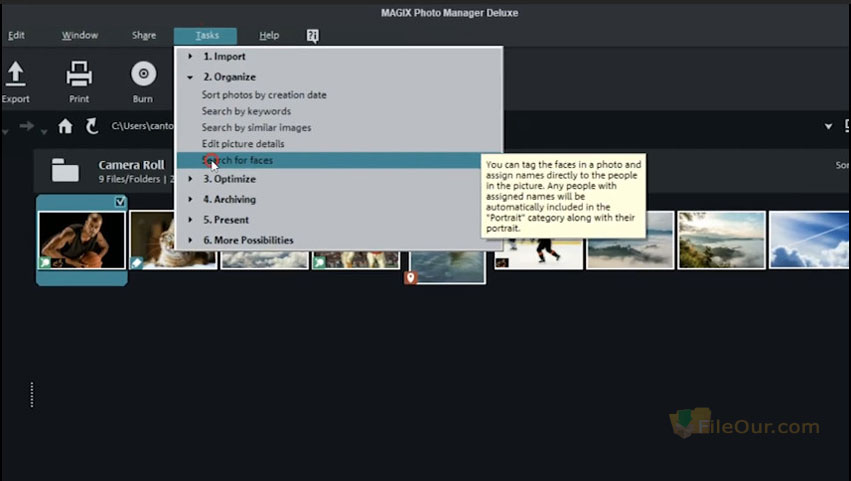Open the Window menu
851x481 pixels.
[80, 35]
